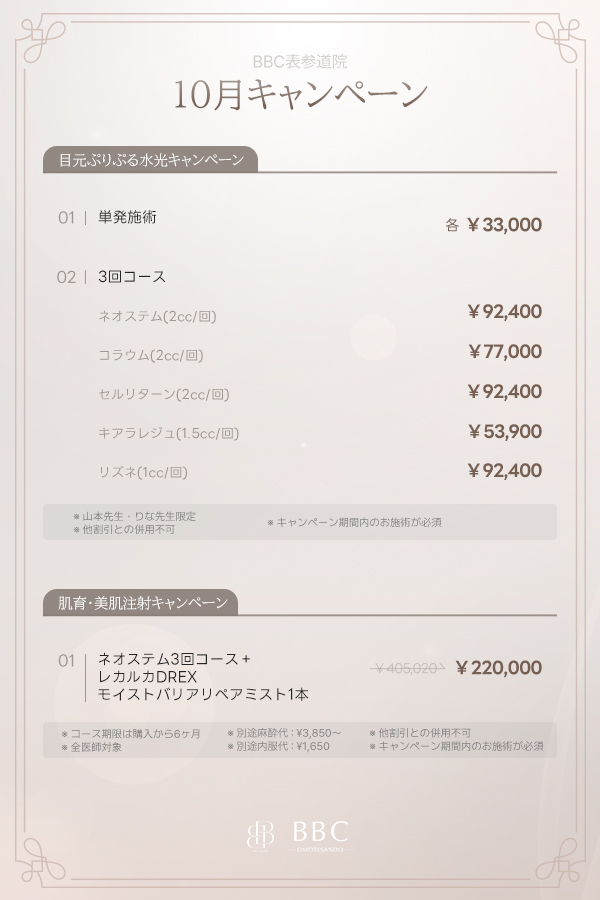The height and width of the screenshot is (900, 600).
Task: Click the ネオステム(2cc/回) course option
Action: coord(157,316)
